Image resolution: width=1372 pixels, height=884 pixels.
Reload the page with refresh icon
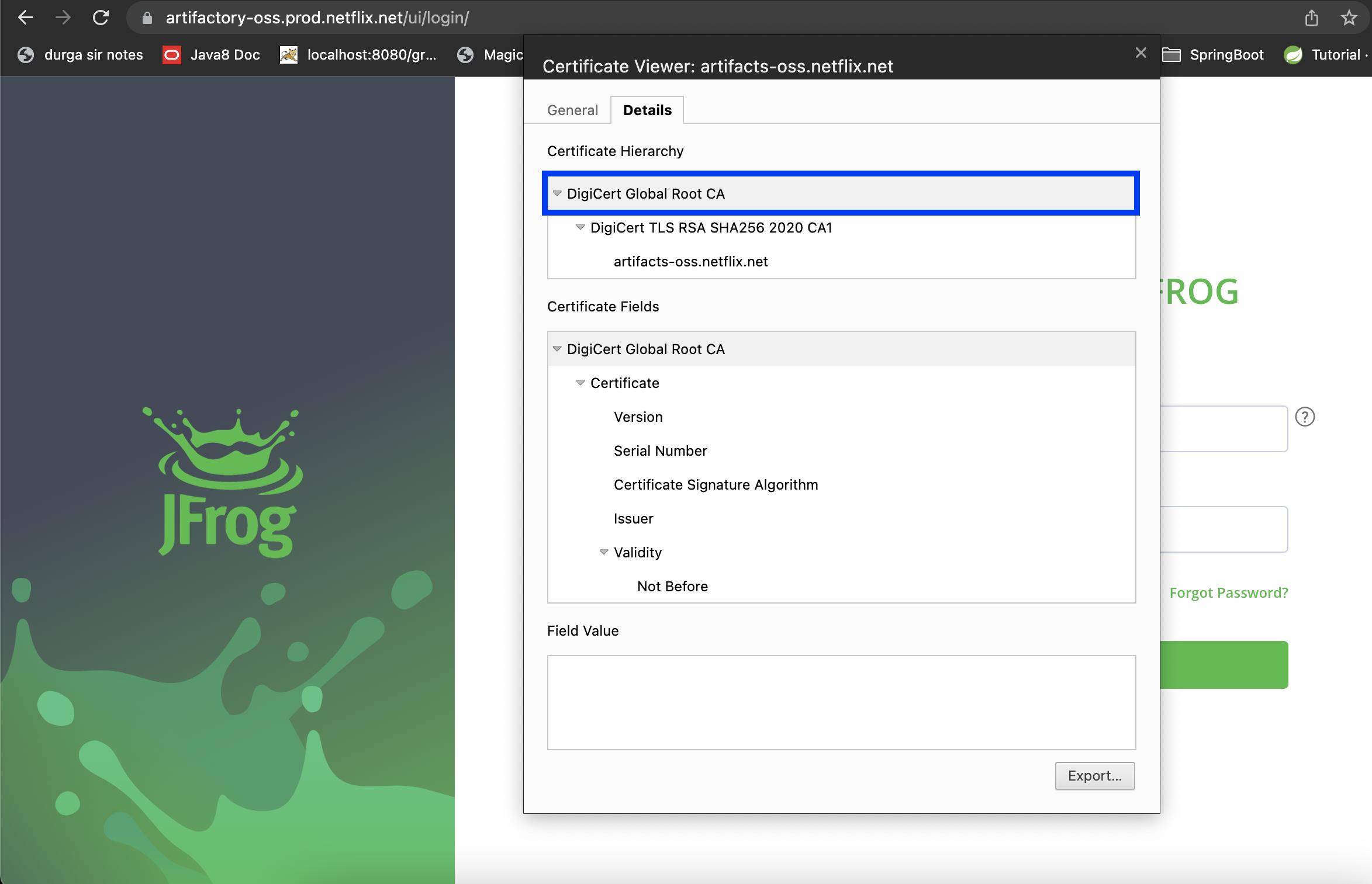click(x=101, y=18)
